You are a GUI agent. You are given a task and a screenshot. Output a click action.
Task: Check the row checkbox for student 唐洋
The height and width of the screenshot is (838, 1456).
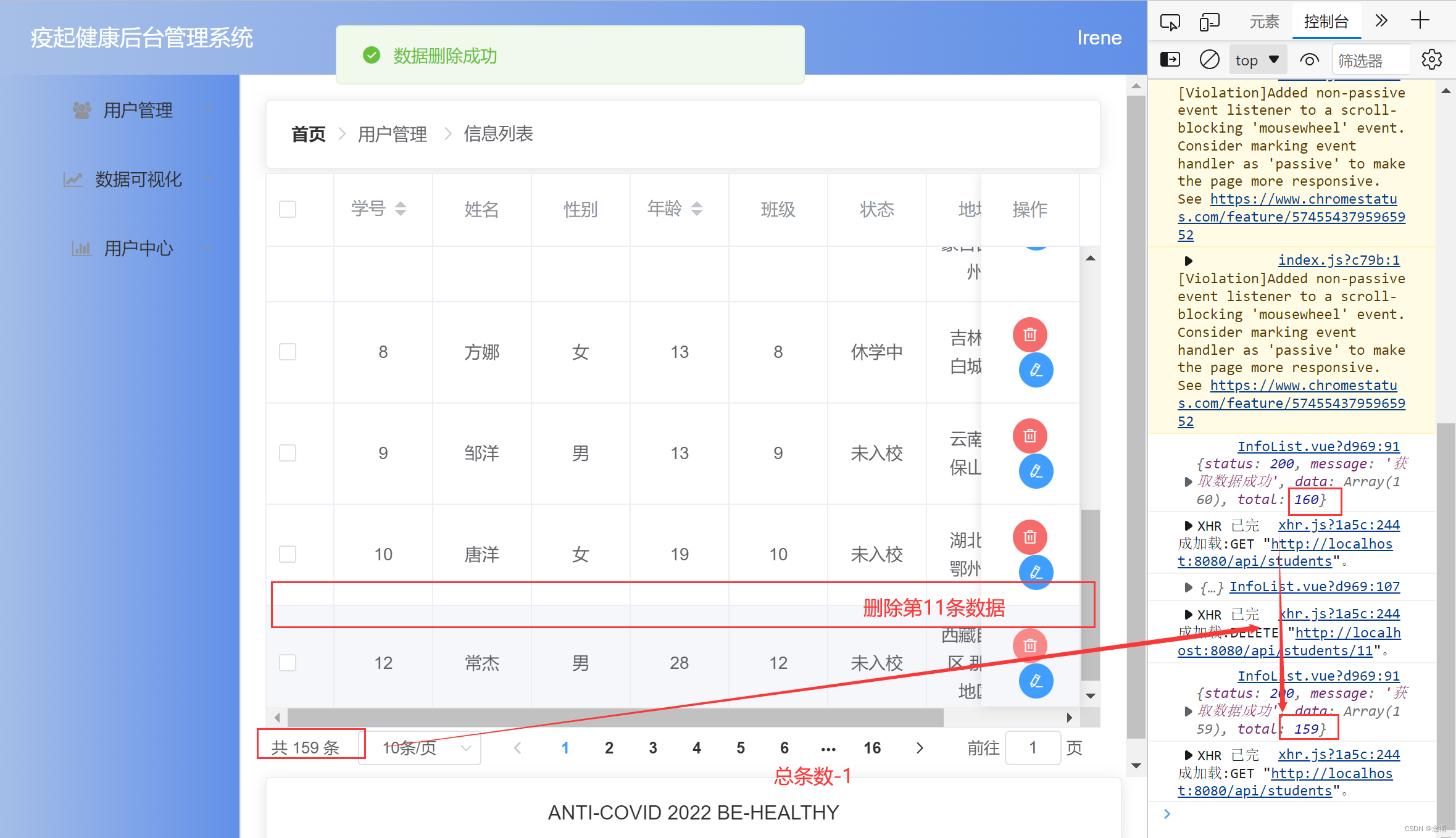coord(288,554)
